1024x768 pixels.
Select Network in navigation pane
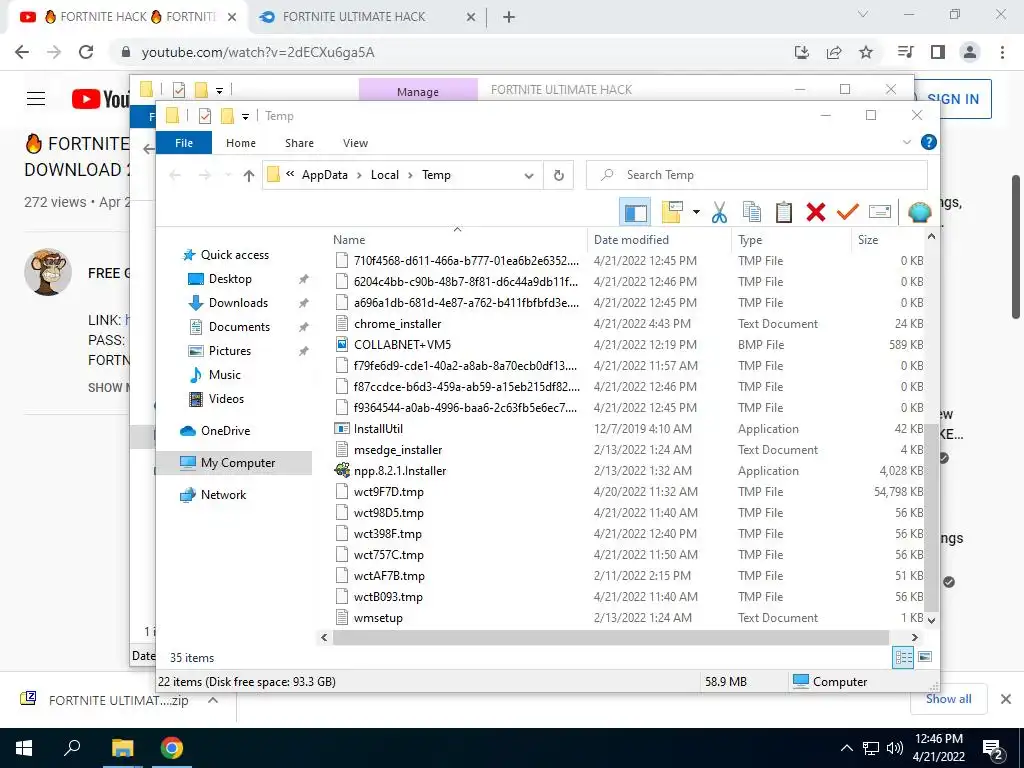click(223, 495)
